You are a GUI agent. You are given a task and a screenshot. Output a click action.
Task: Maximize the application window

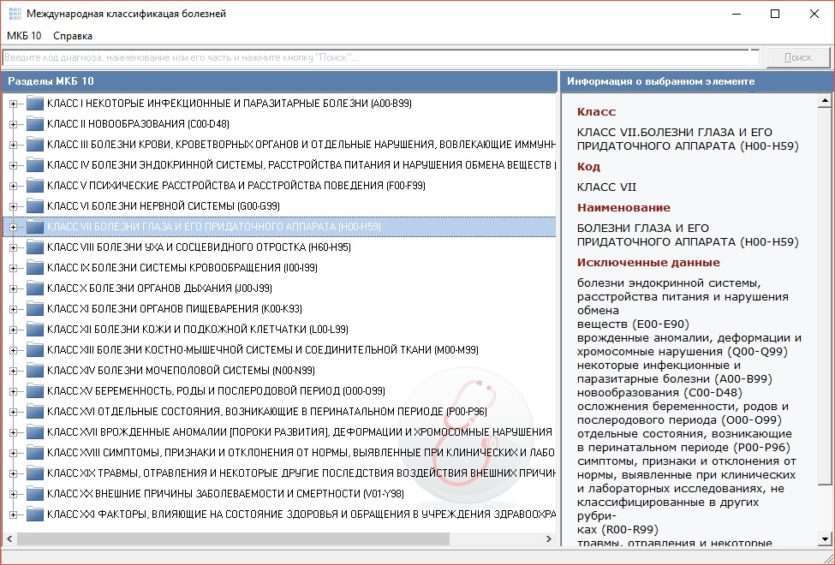pyautogui.click(x=775, y=14)
